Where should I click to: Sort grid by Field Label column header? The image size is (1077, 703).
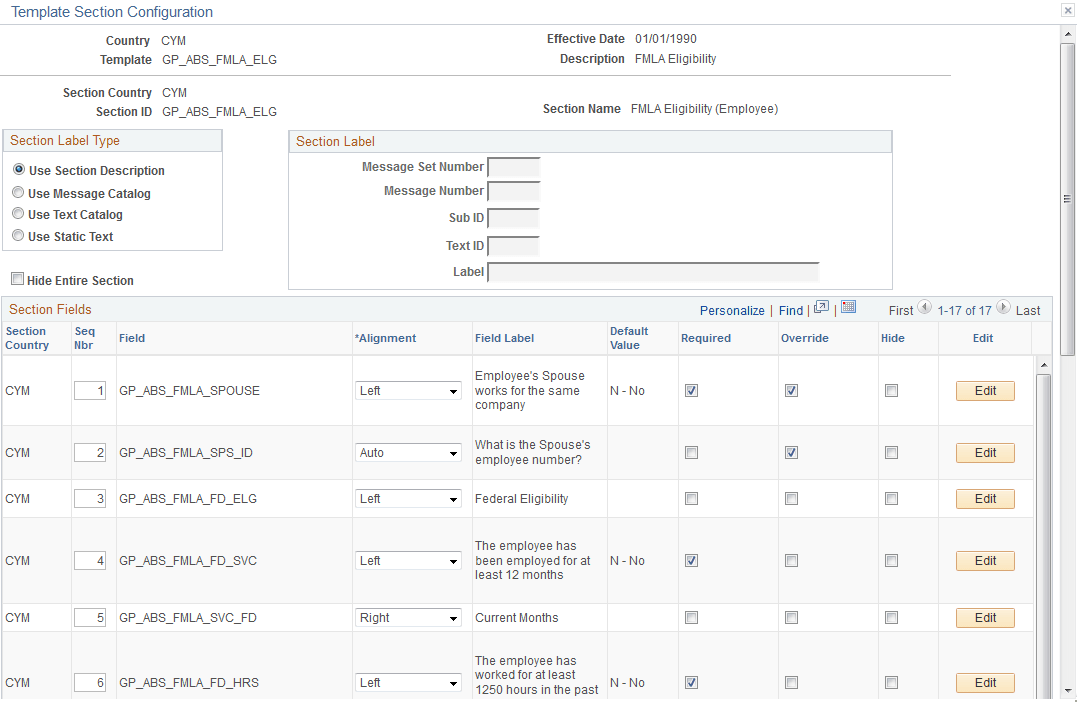(504, 338)
